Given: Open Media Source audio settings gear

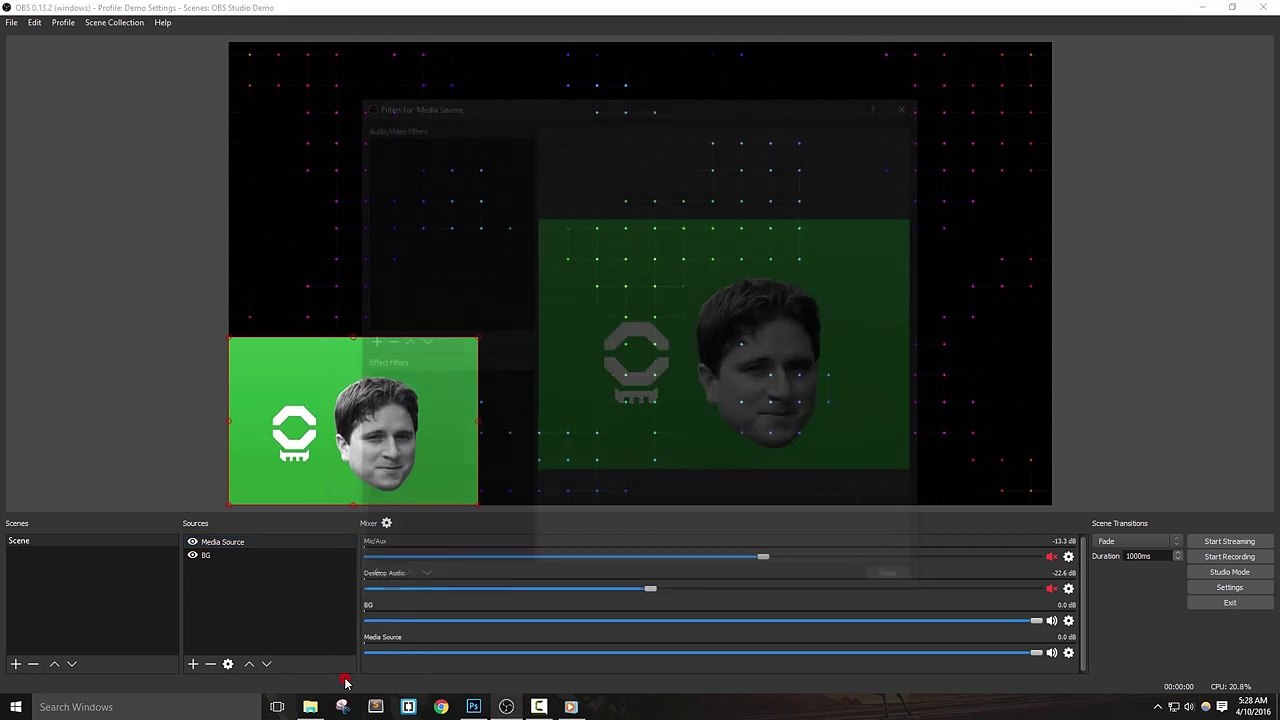Looking at the screenshot, I should (x=1068, y=653).
